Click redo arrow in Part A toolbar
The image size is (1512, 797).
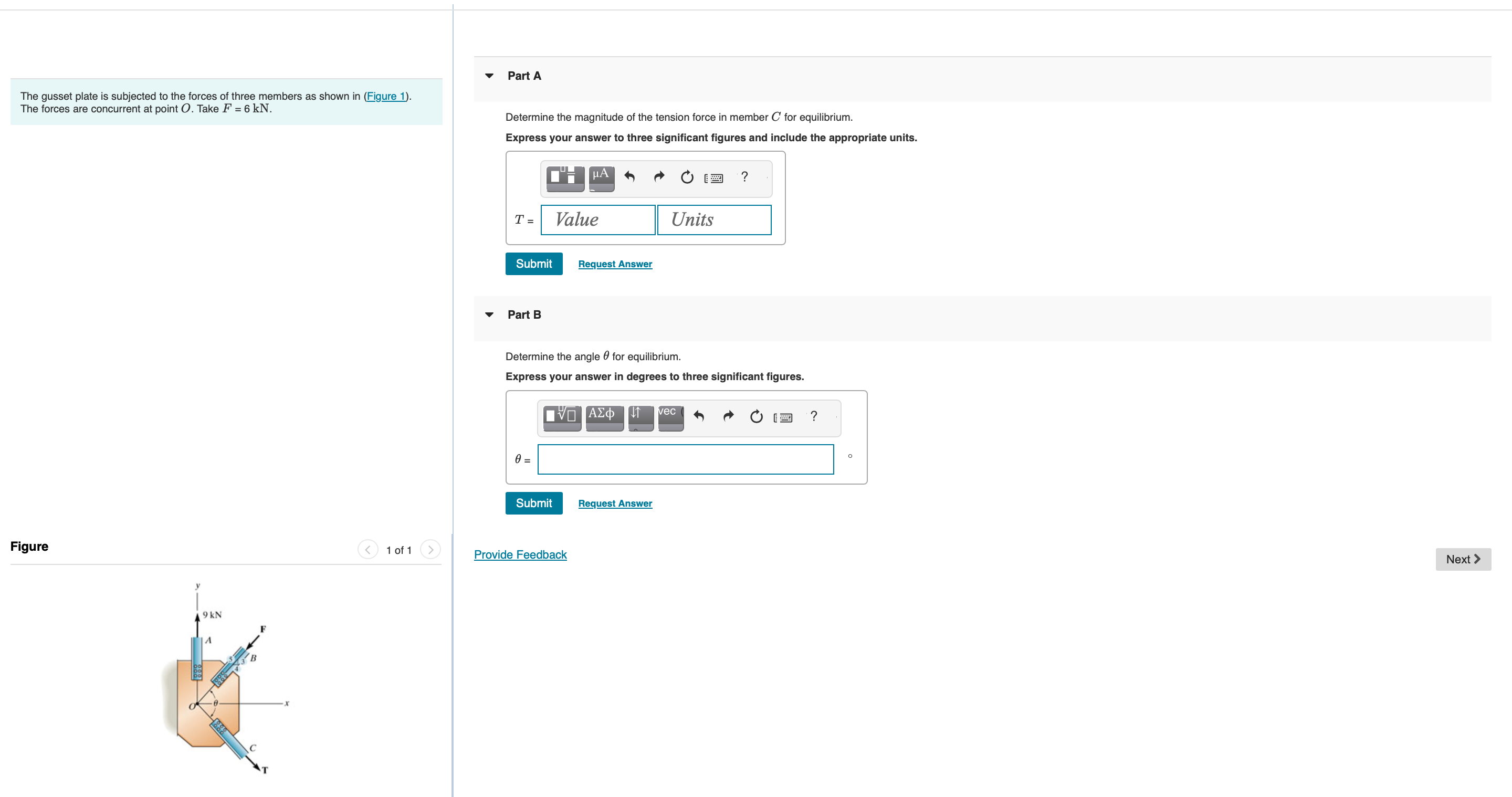pos(658,176)
